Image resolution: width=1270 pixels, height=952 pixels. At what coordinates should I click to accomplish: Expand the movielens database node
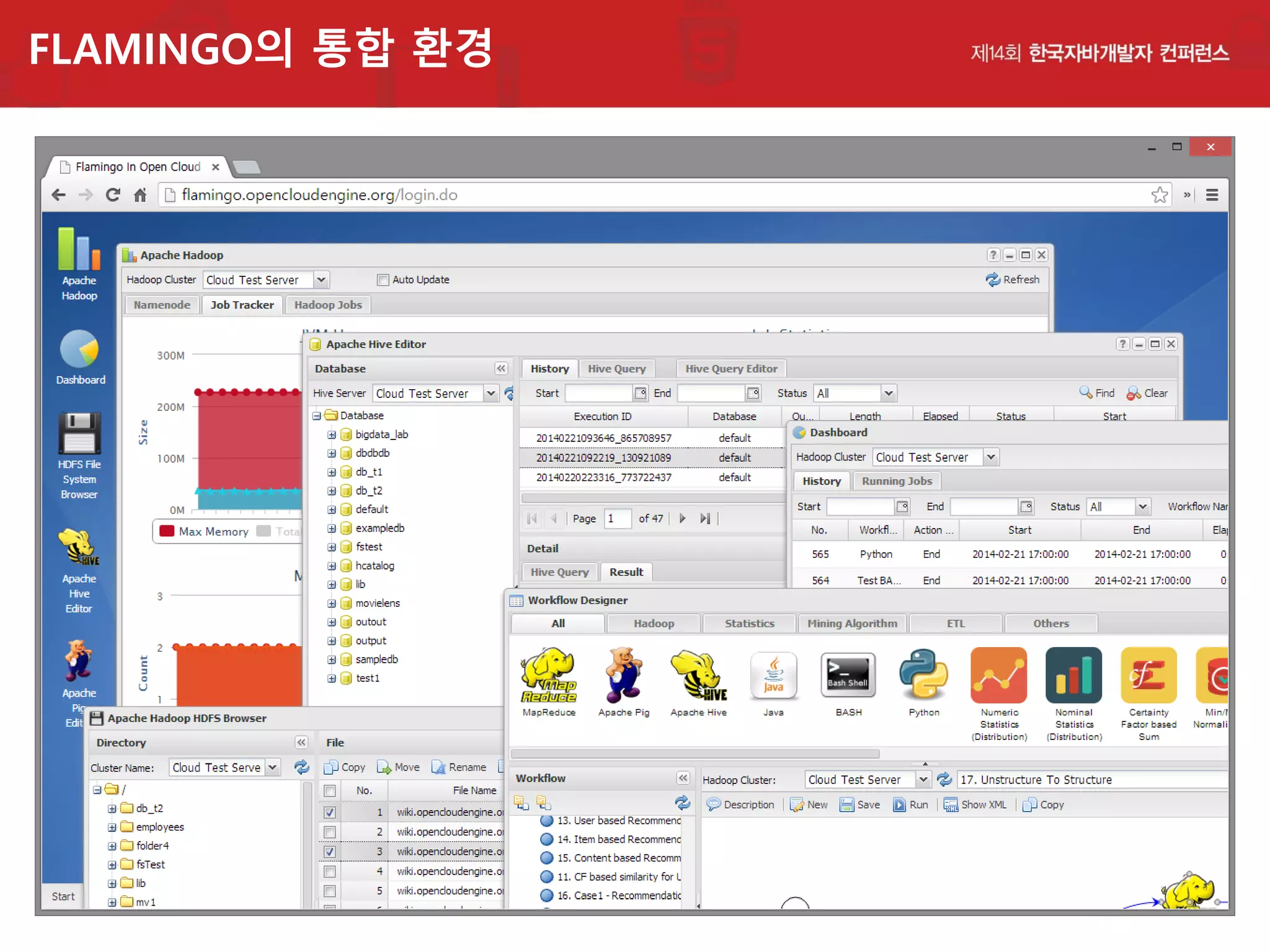(x=332, y=604)
